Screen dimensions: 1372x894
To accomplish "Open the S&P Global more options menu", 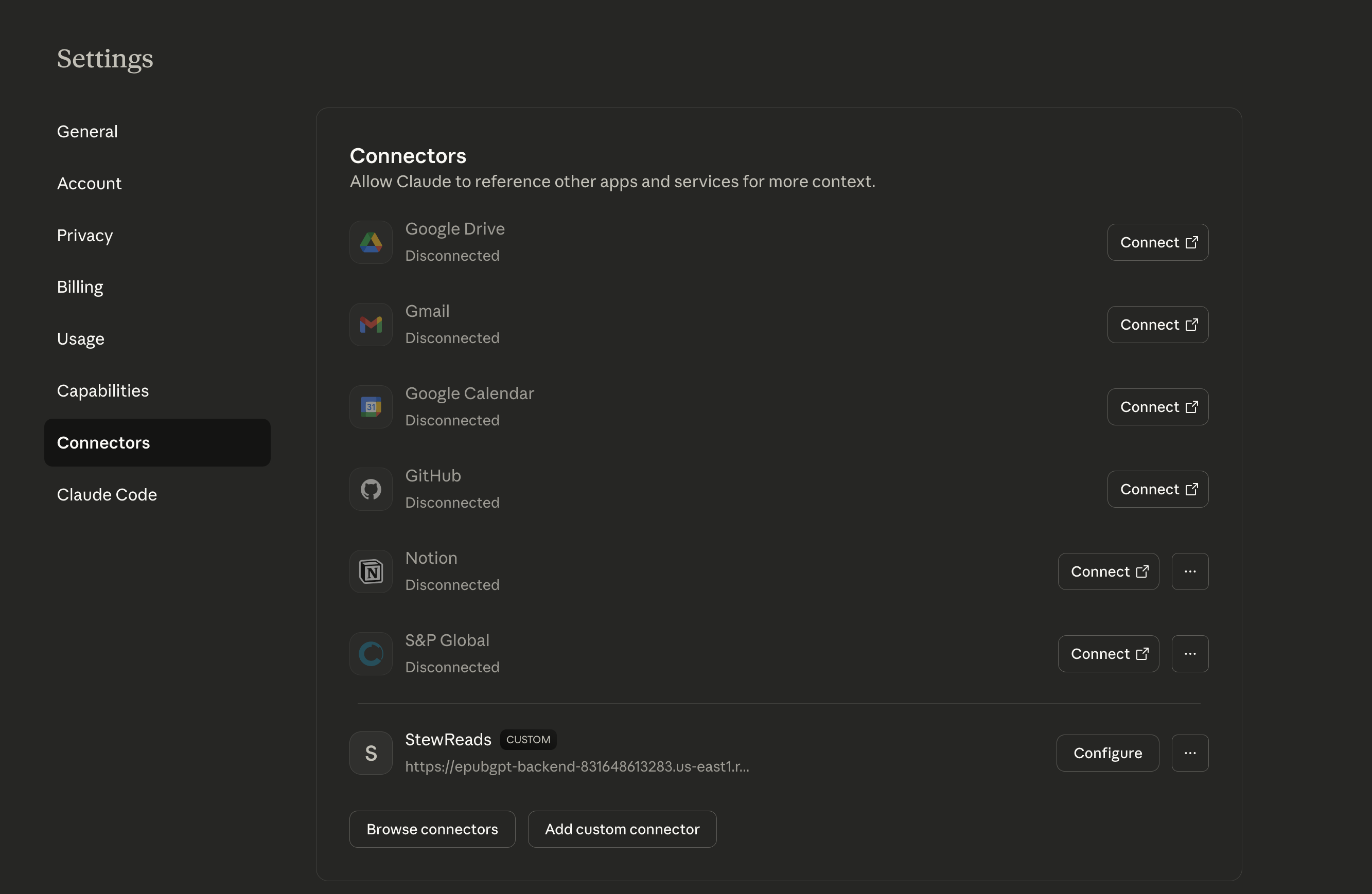I will 1190,654.
